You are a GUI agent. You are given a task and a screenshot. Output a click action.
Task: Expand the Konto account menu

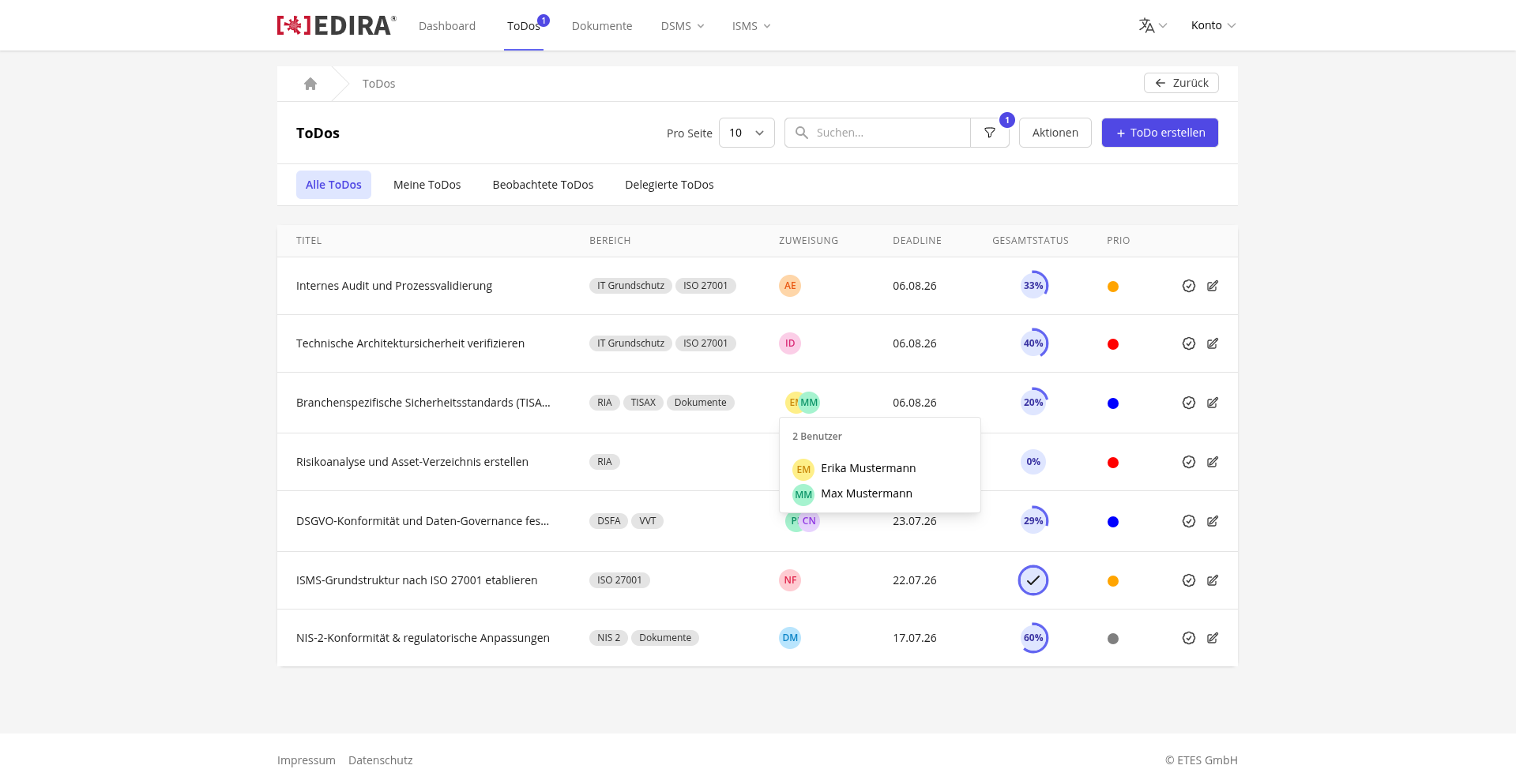click(1213, 25)
